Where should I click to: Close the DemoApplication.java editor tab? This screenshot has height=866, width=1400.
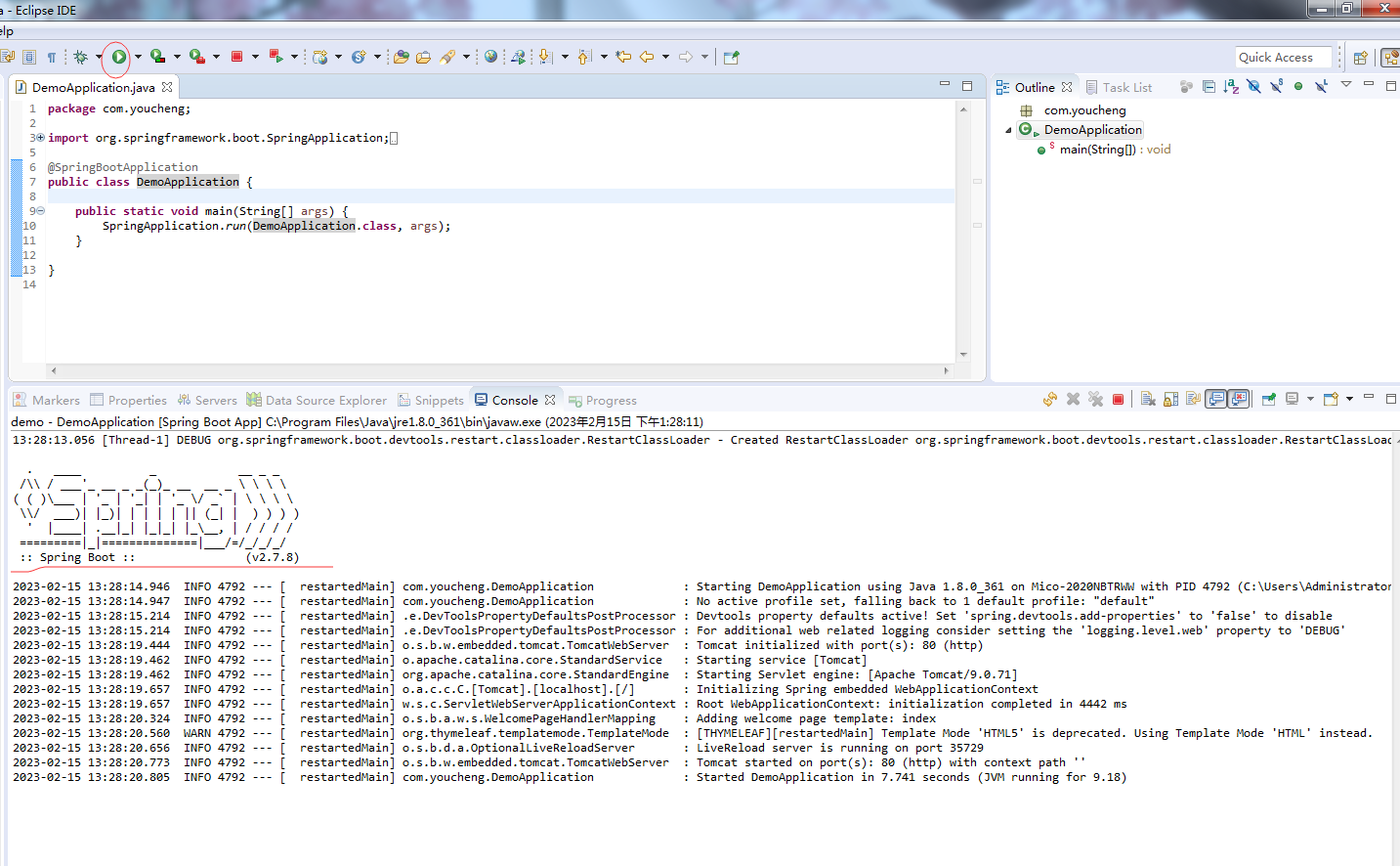coord(167,87)
